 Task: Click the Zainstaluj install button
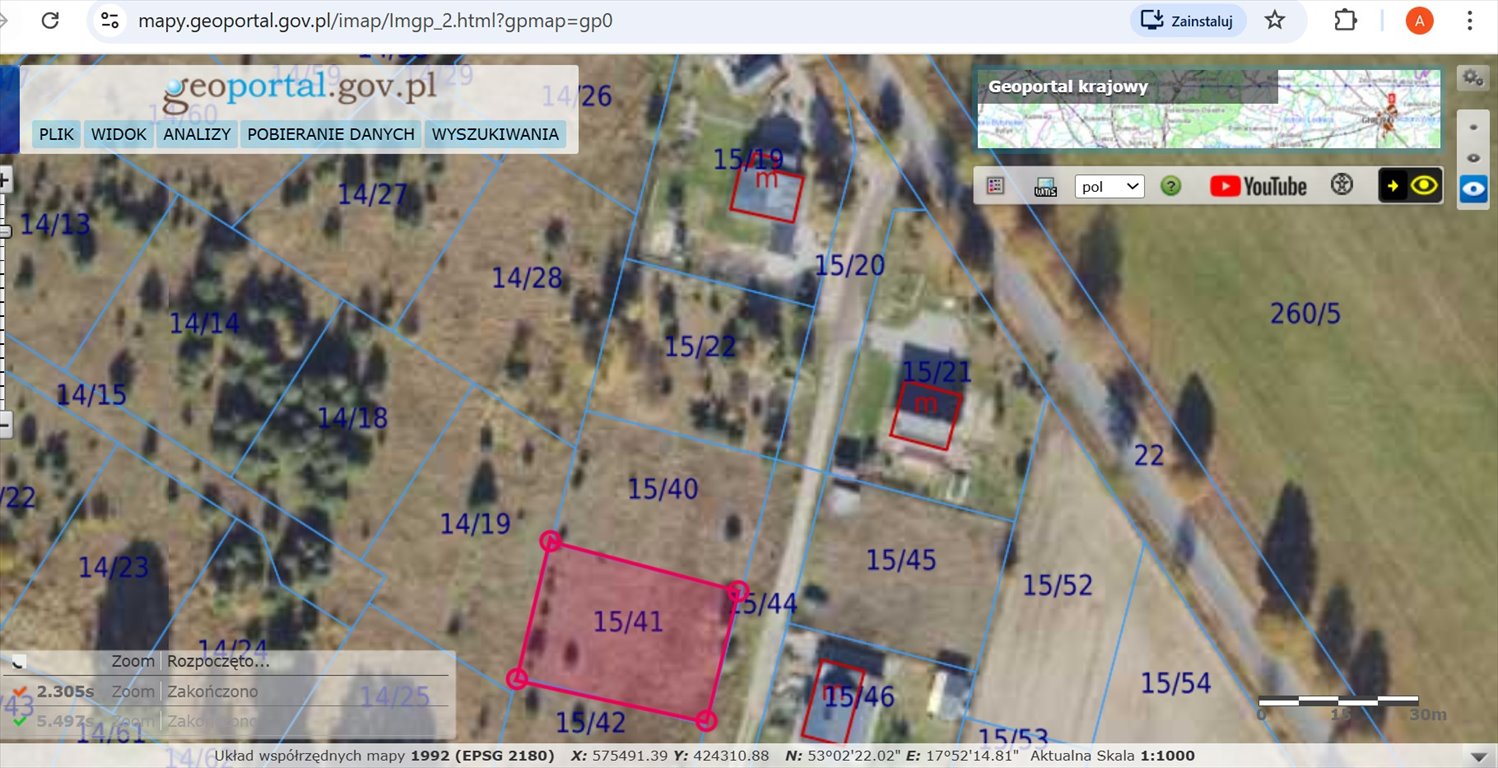[1188, 20]
